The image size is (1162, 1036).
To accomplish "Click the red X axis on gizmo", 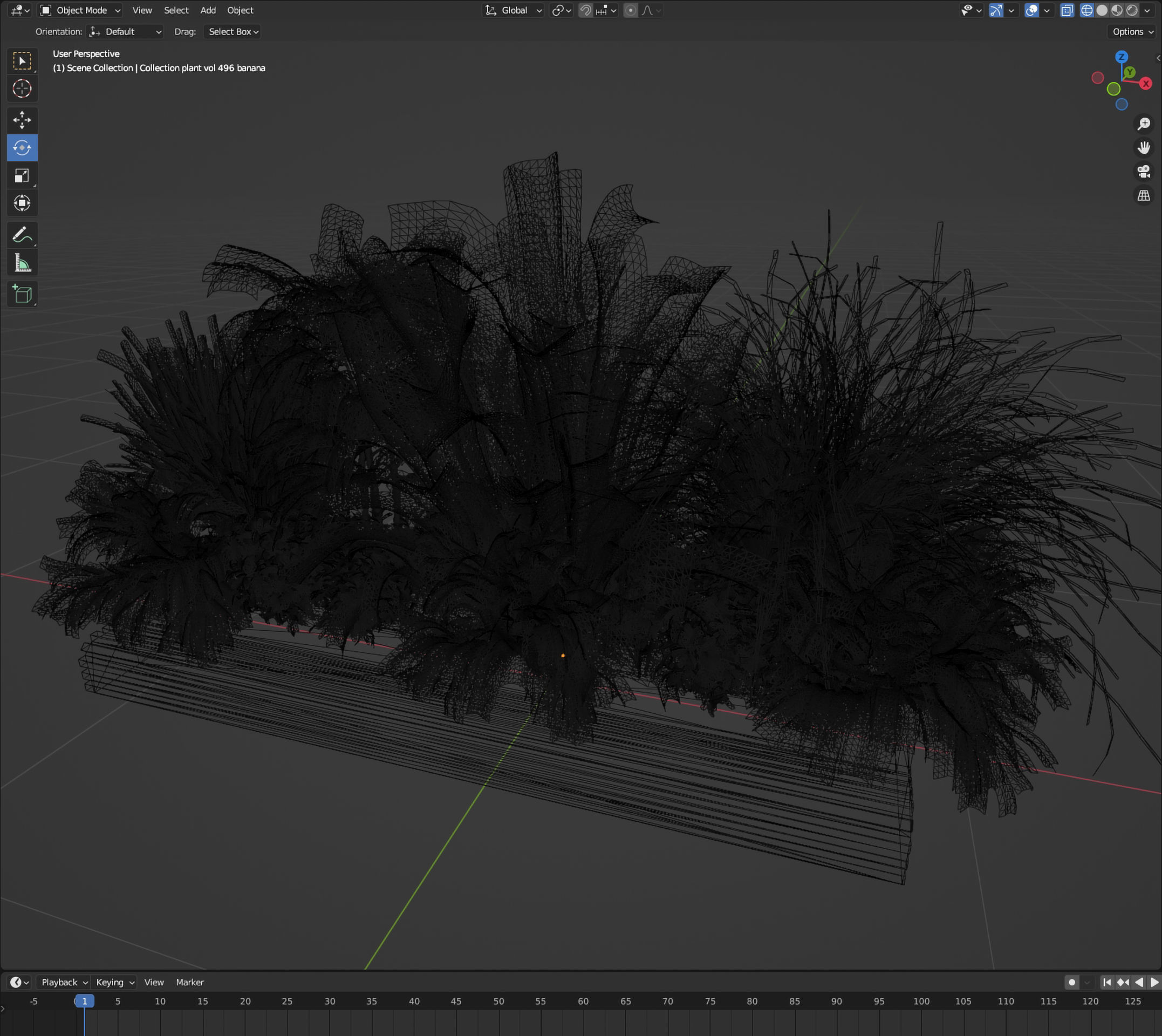I will click(1145, 84).
